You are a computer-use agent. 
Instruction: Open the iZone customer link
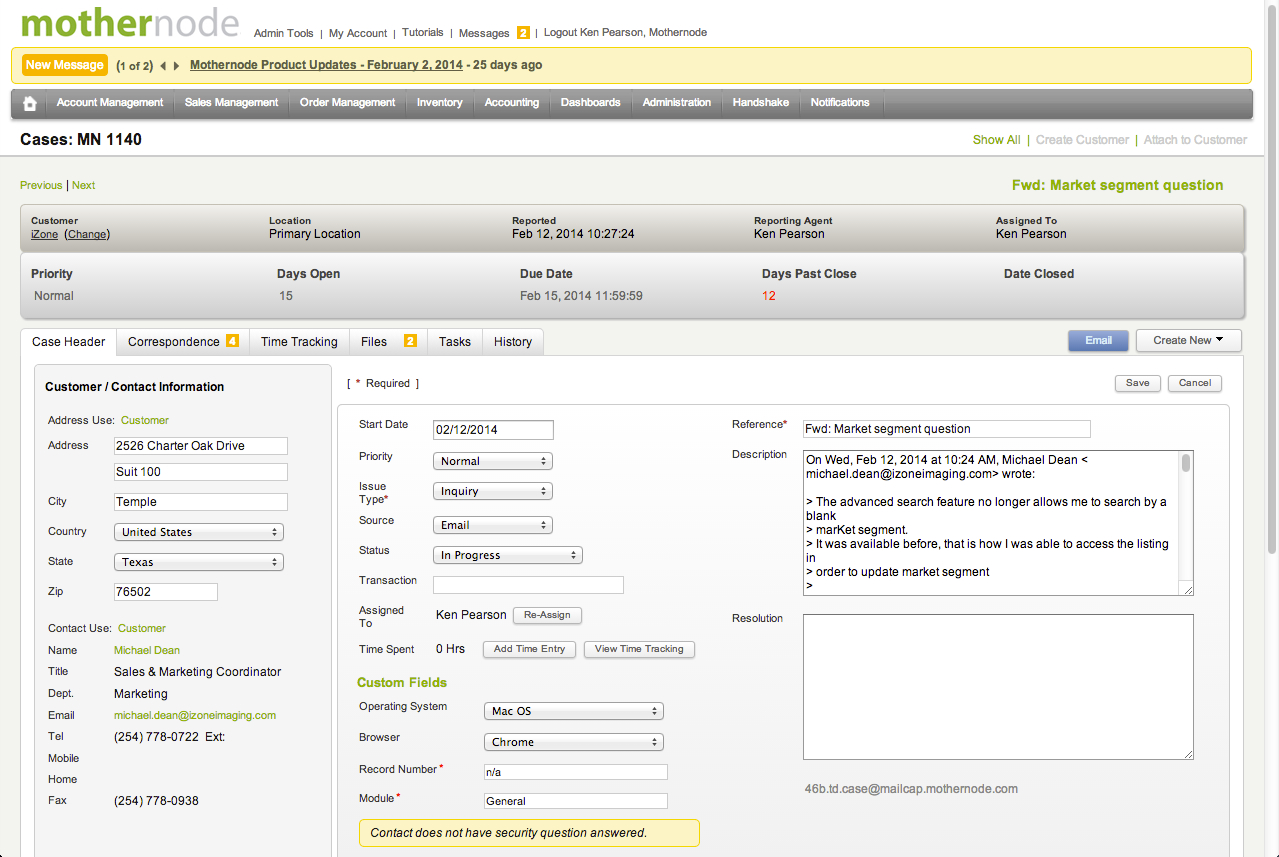point(44,234)
